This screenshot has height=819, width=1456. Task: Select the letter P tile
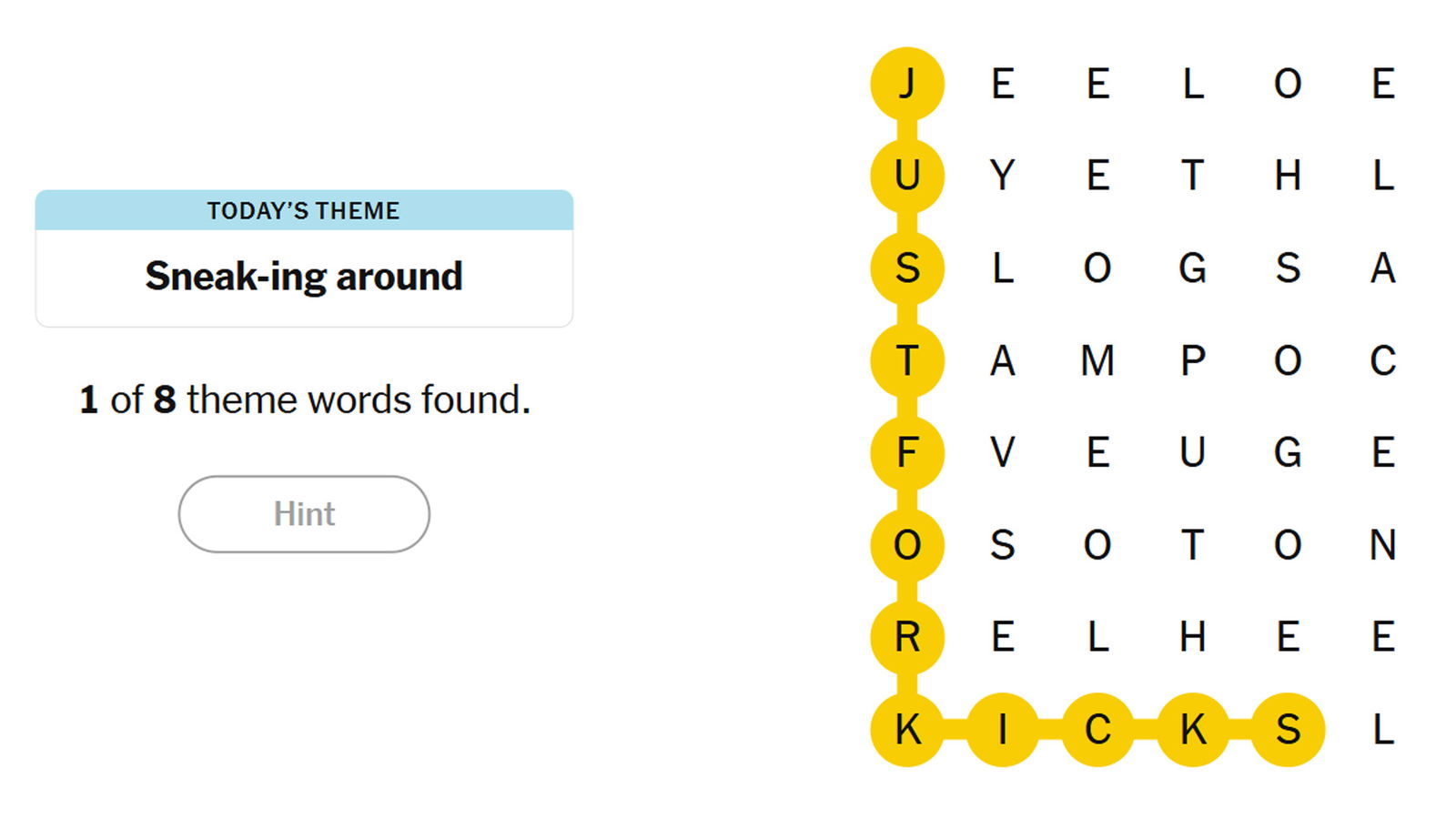(1192, 361)
